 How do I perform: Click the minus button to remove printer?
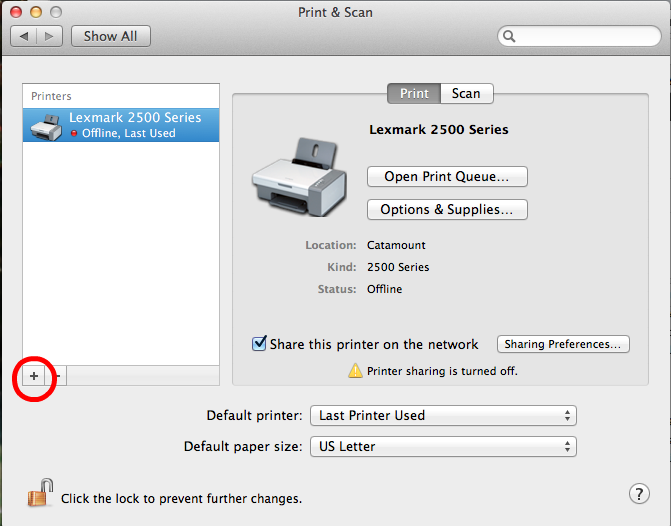[x=56, y=376]
